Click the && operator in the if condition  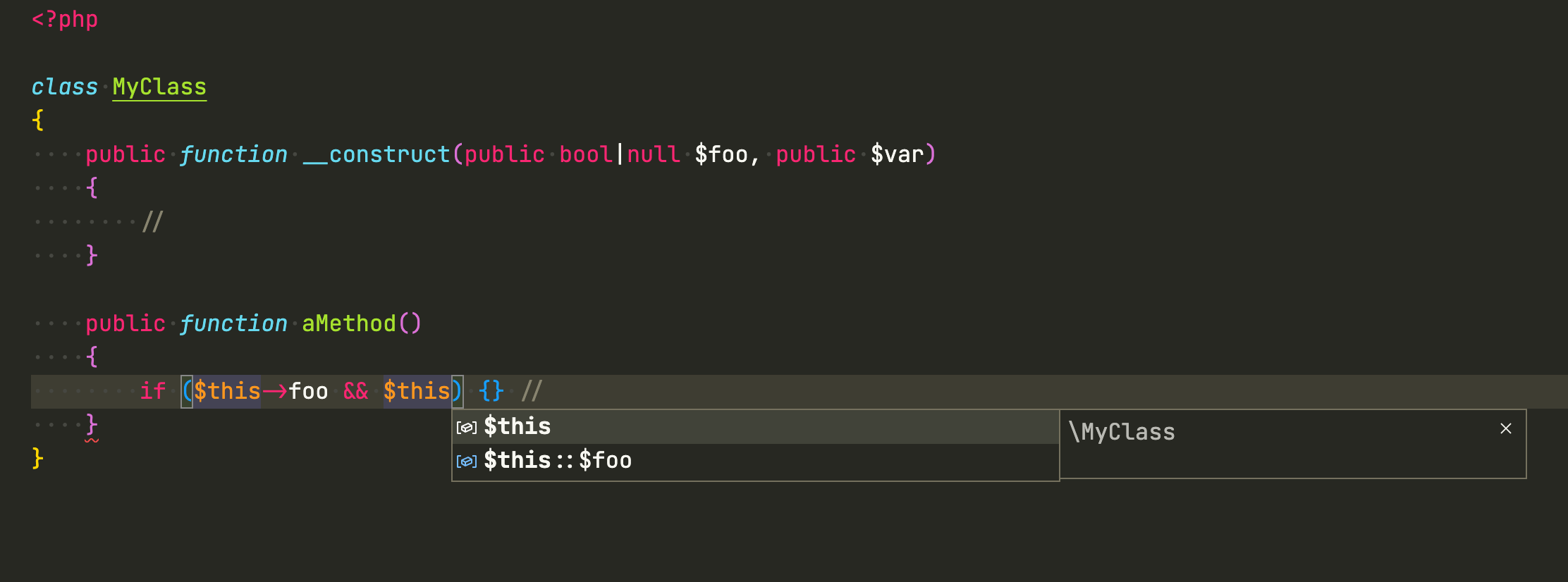tap(355, 390)
